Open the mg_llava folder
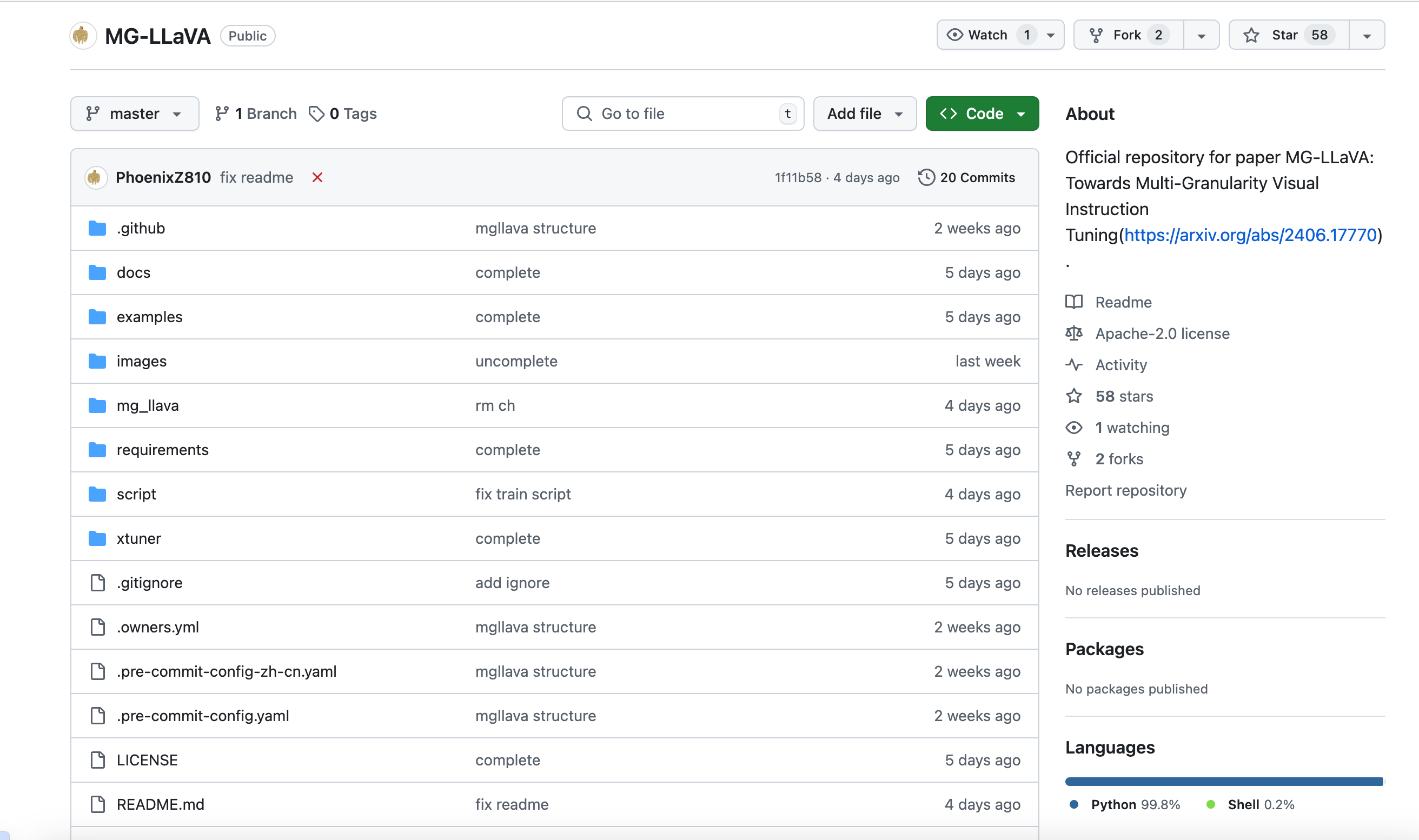Image resolution: width=1419 pixels, height=840 pixels. click(x=147, y=405)
